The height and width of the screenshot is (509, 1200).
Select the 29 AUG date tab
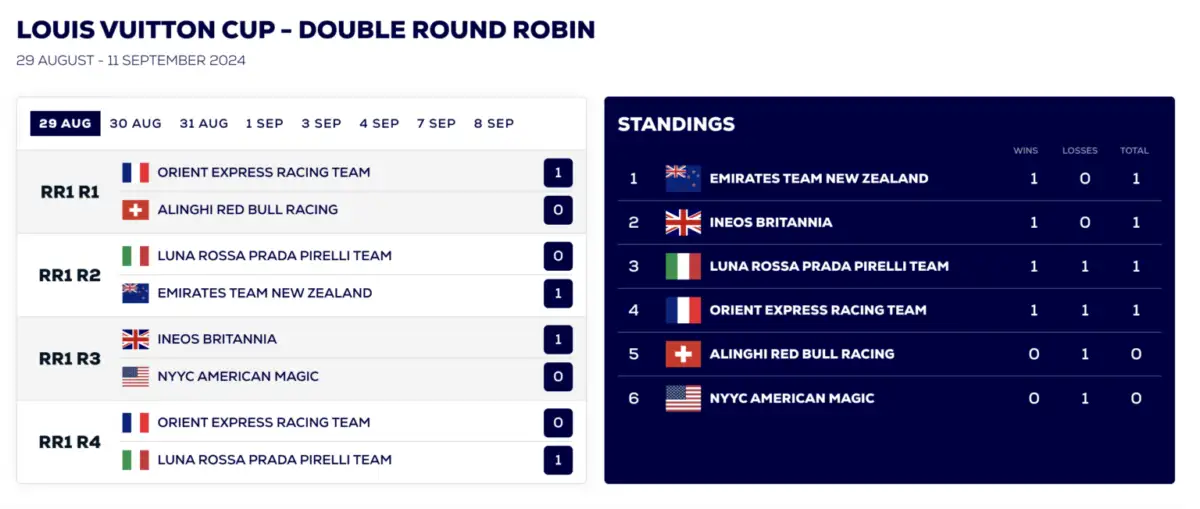pos(65,123)
